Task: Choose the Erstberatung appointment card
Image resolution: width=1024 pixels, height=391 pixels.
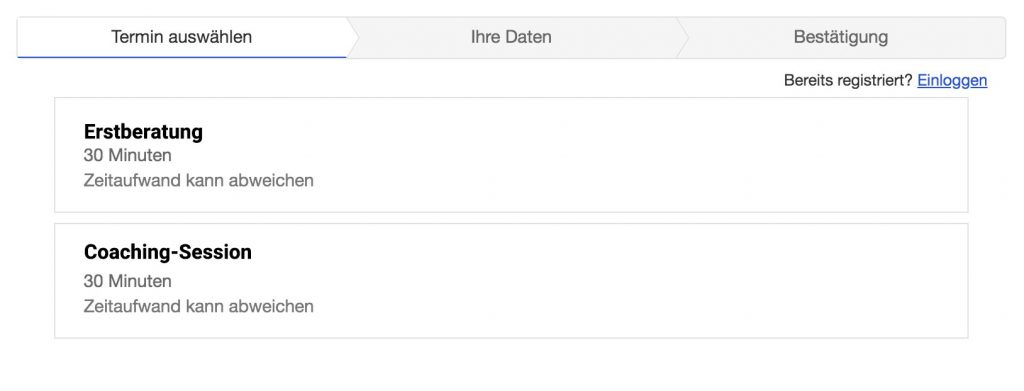Action: pos(511,155)
